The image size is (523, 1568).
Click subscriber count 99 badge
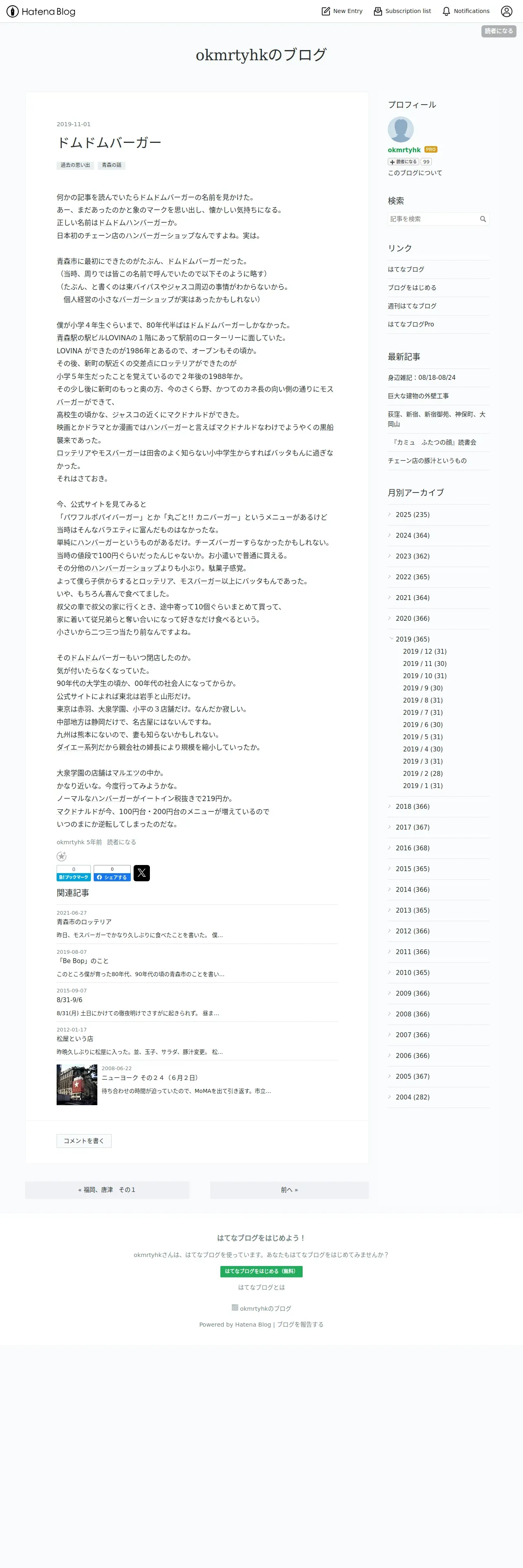426,162
